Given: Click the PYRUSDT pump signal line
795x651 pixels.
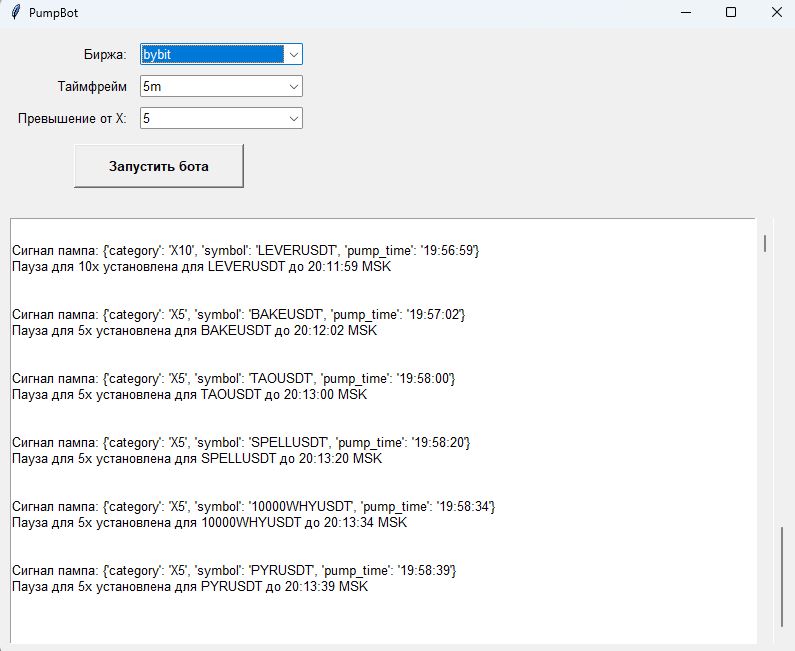Looking at the screenshot, I should [234, 570].
